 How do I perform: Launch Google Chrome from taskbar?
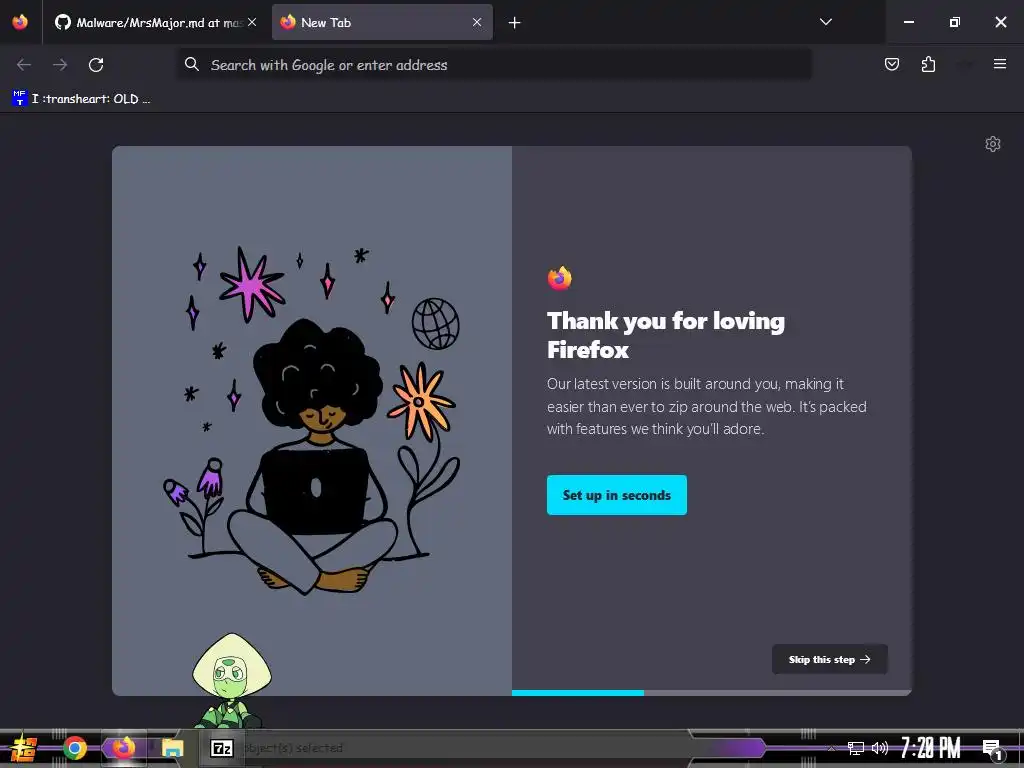74,748
